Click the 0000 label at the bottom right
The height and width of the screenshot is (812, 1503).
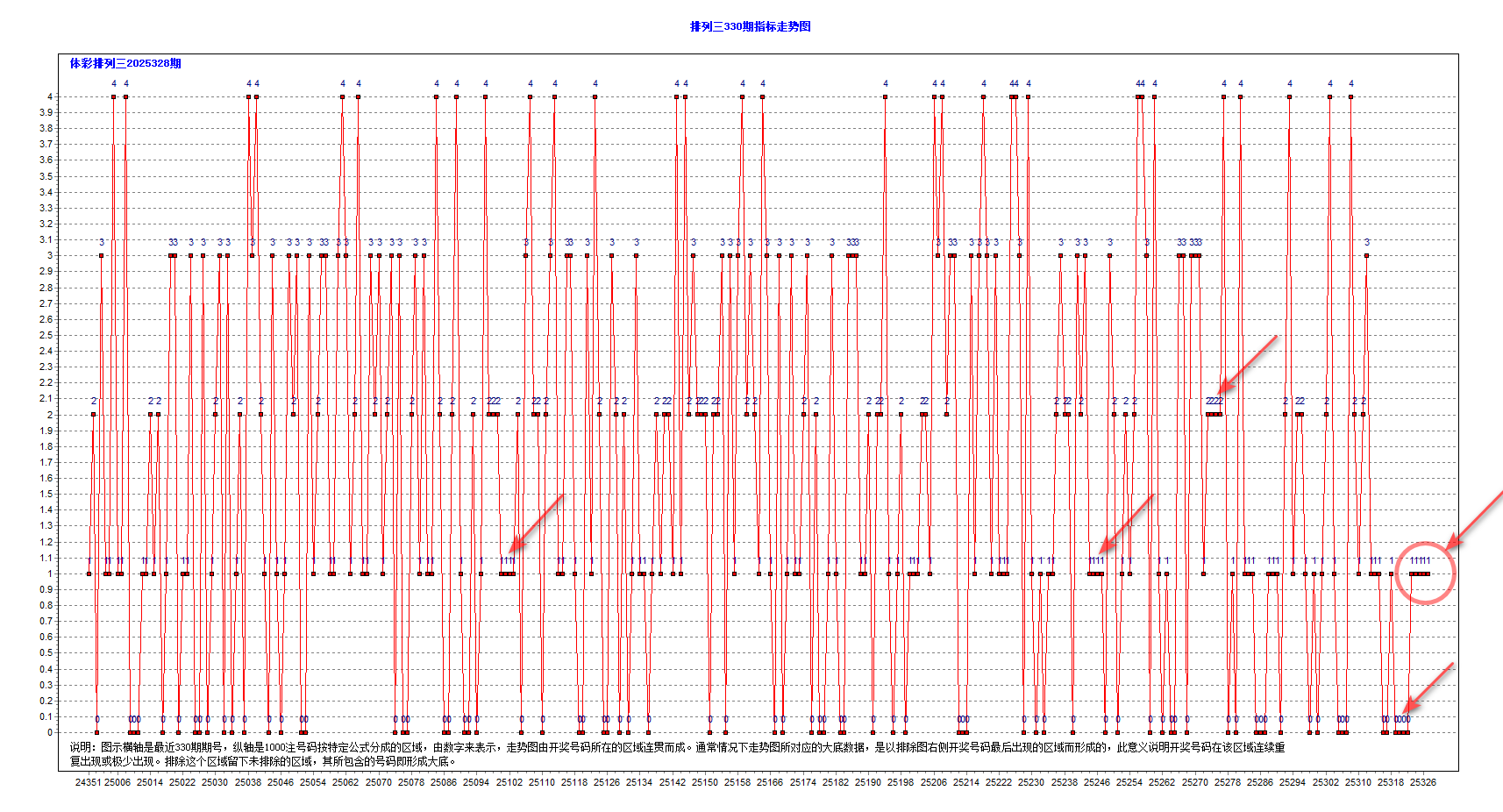(1403, 718)
